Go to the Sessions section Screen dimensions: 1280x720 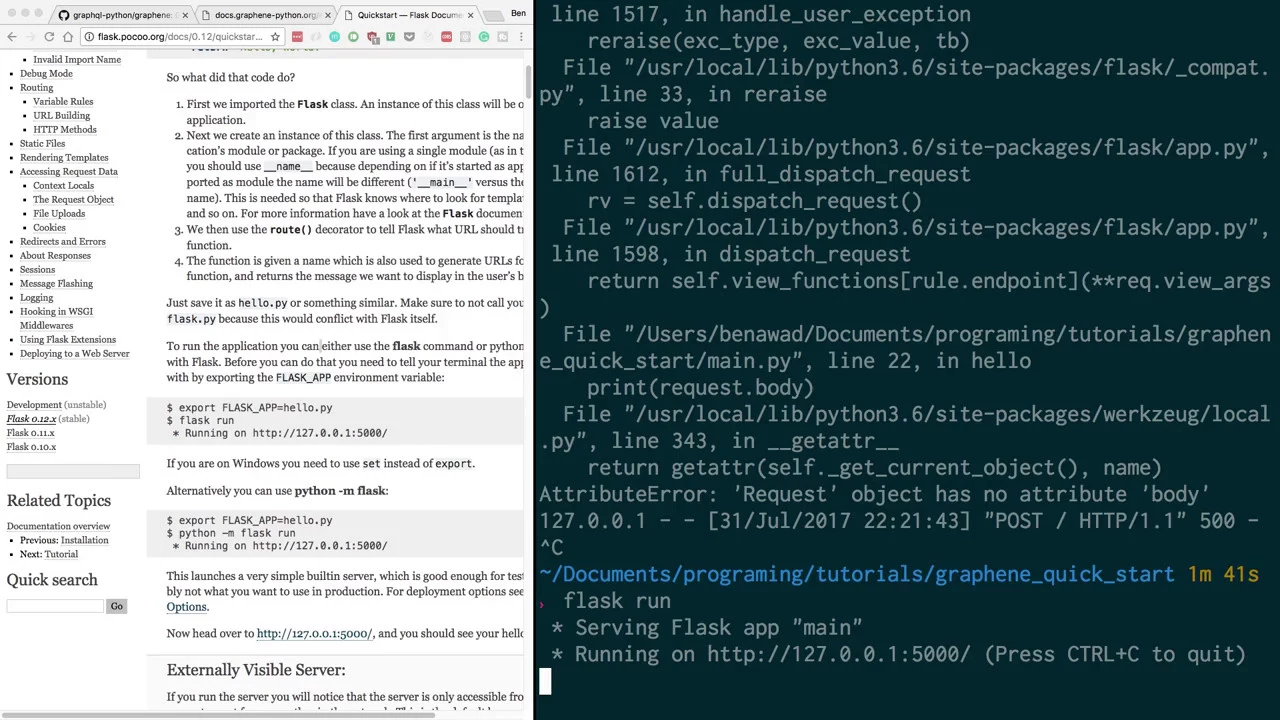click(37, 270)
